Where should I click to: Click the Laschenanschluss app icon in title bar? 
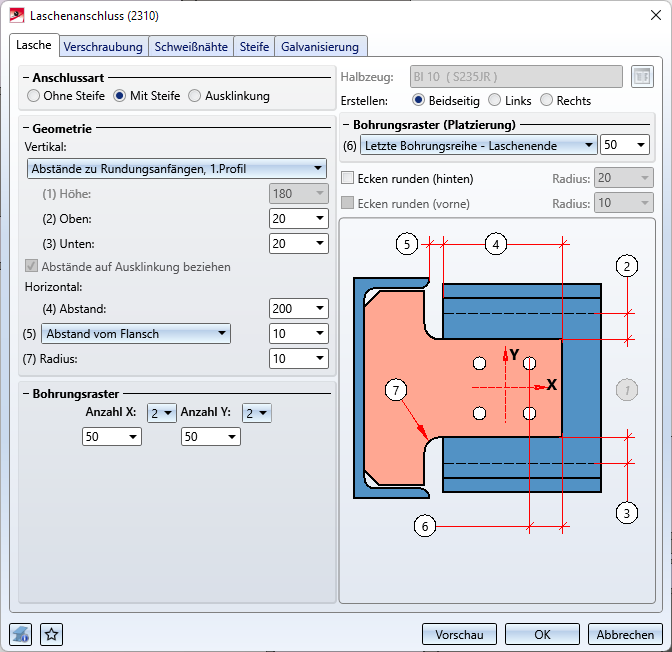[x=16, y=16]
